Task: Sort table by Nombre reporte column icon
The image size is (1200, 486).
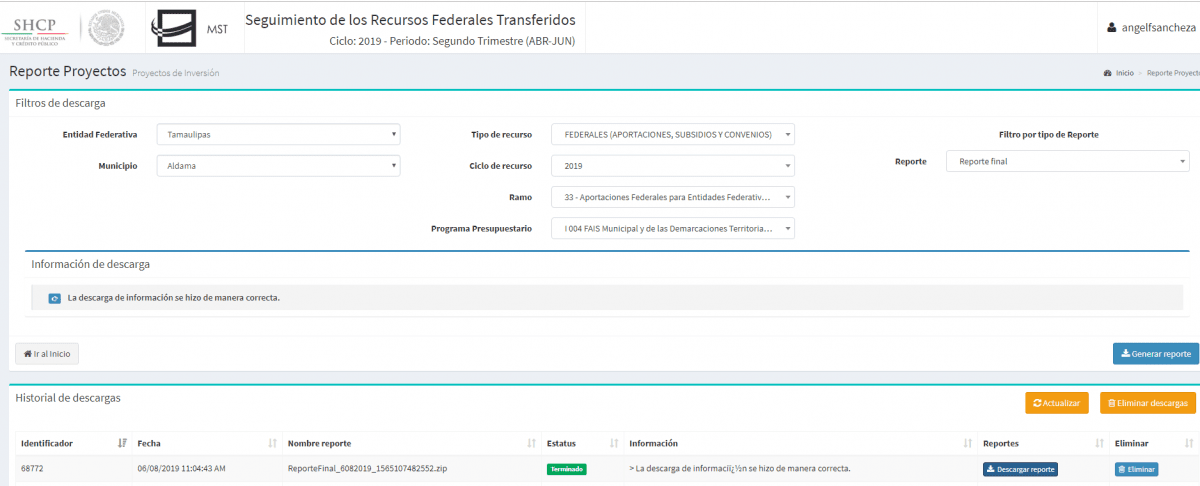Action: [x=532, y=443]
